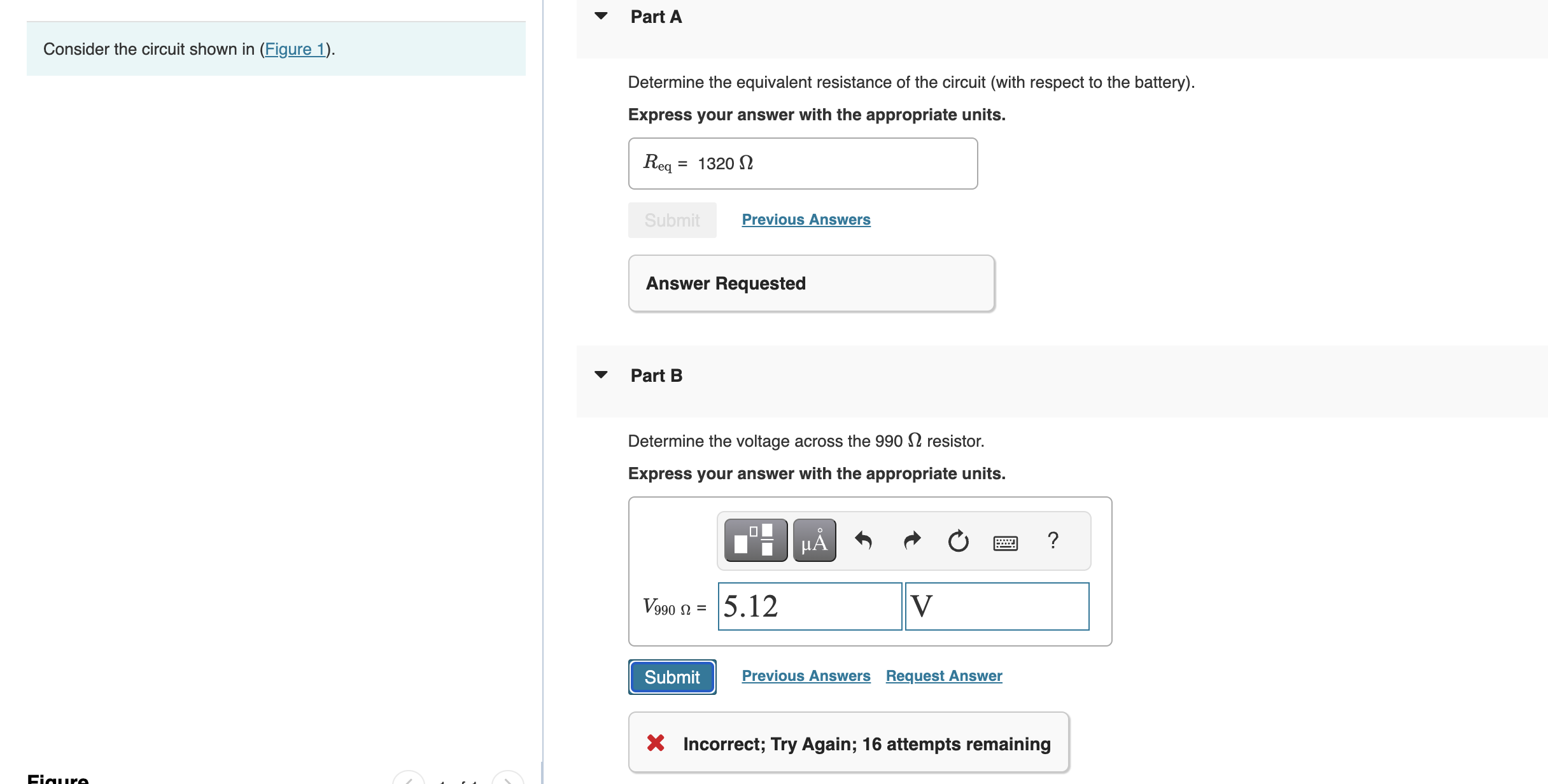
Task: View Part B Previous Answers
Action: (806, 676)
